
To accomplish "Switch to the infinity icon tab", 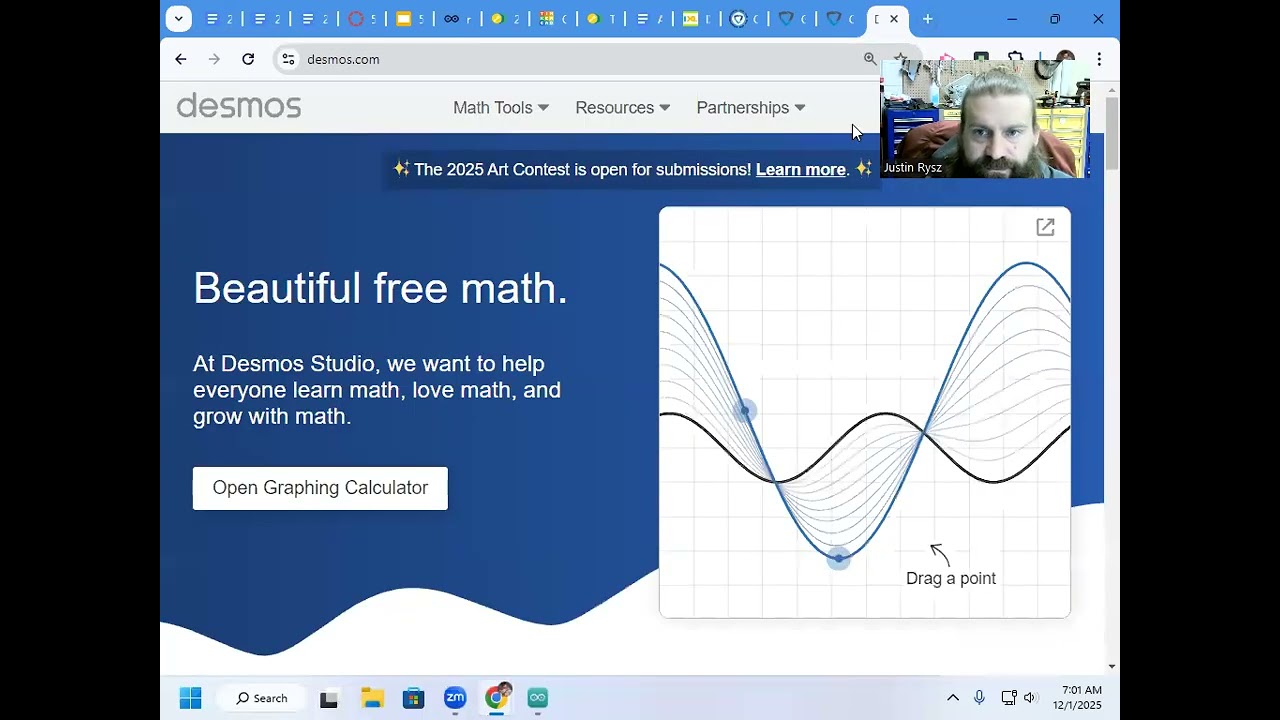I will (x=452, y=19).
